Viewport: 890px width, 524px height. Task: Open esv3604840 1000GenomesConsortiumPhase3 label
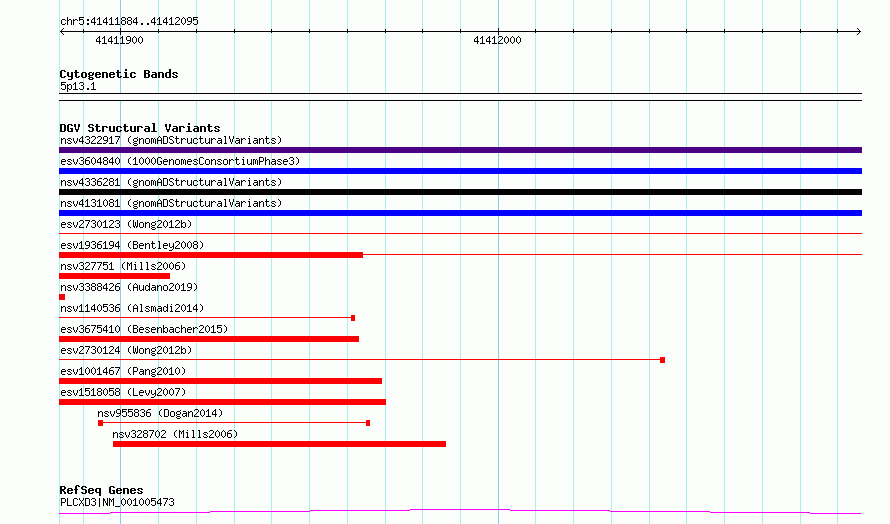180,161
